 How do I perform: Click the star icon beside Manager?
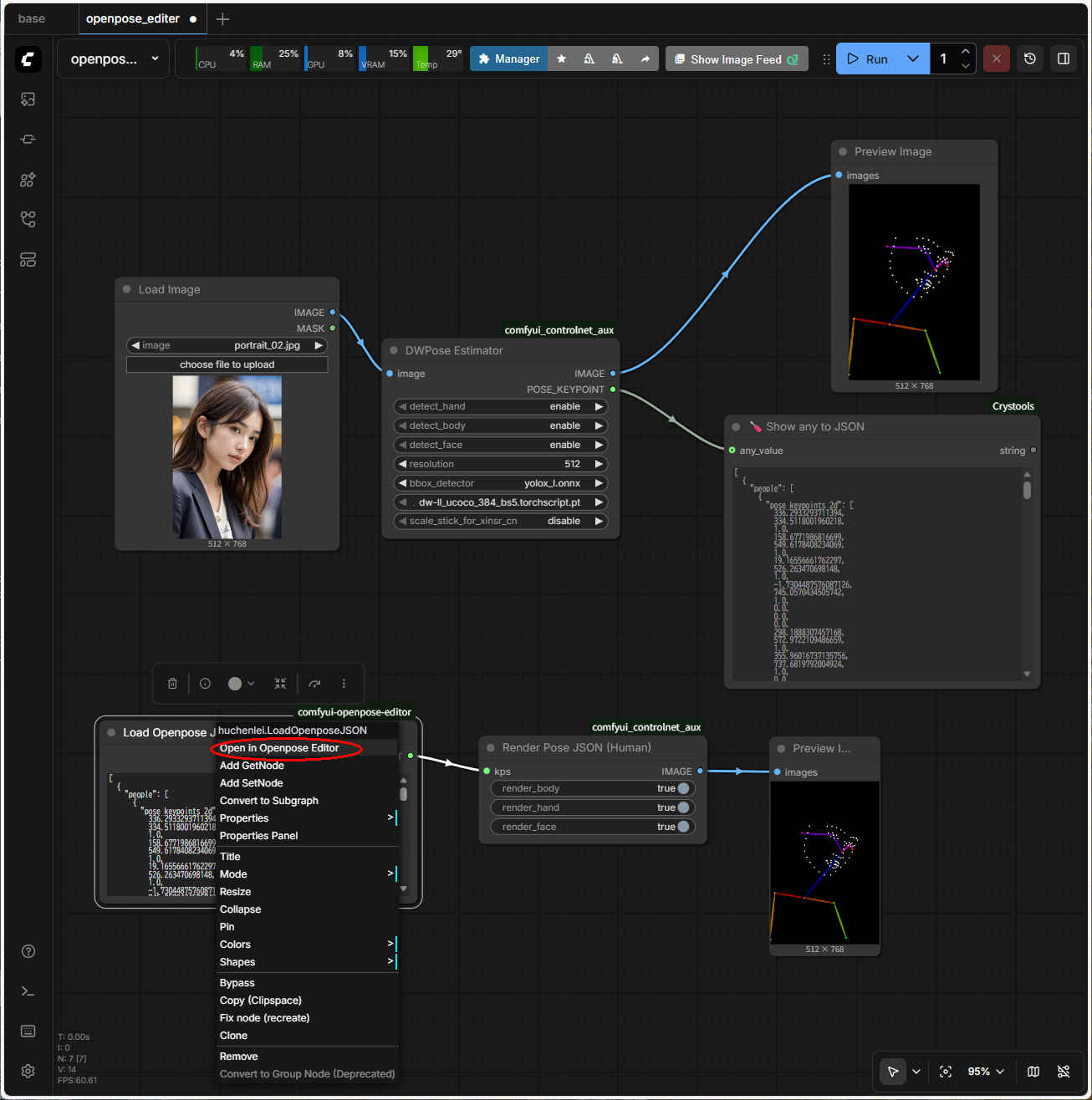(x=562, y=59)
